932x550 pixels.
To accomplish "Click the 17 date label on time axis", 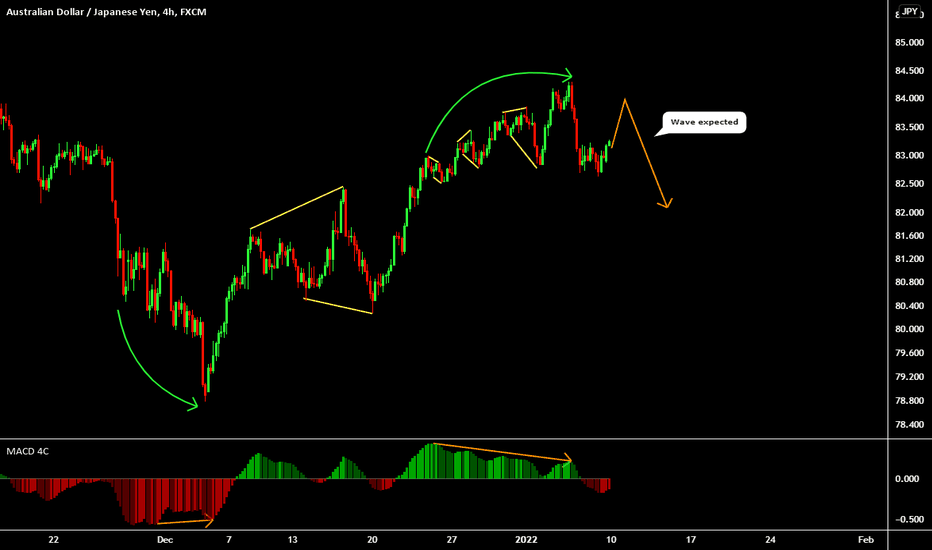I will [x=691, y=540].
